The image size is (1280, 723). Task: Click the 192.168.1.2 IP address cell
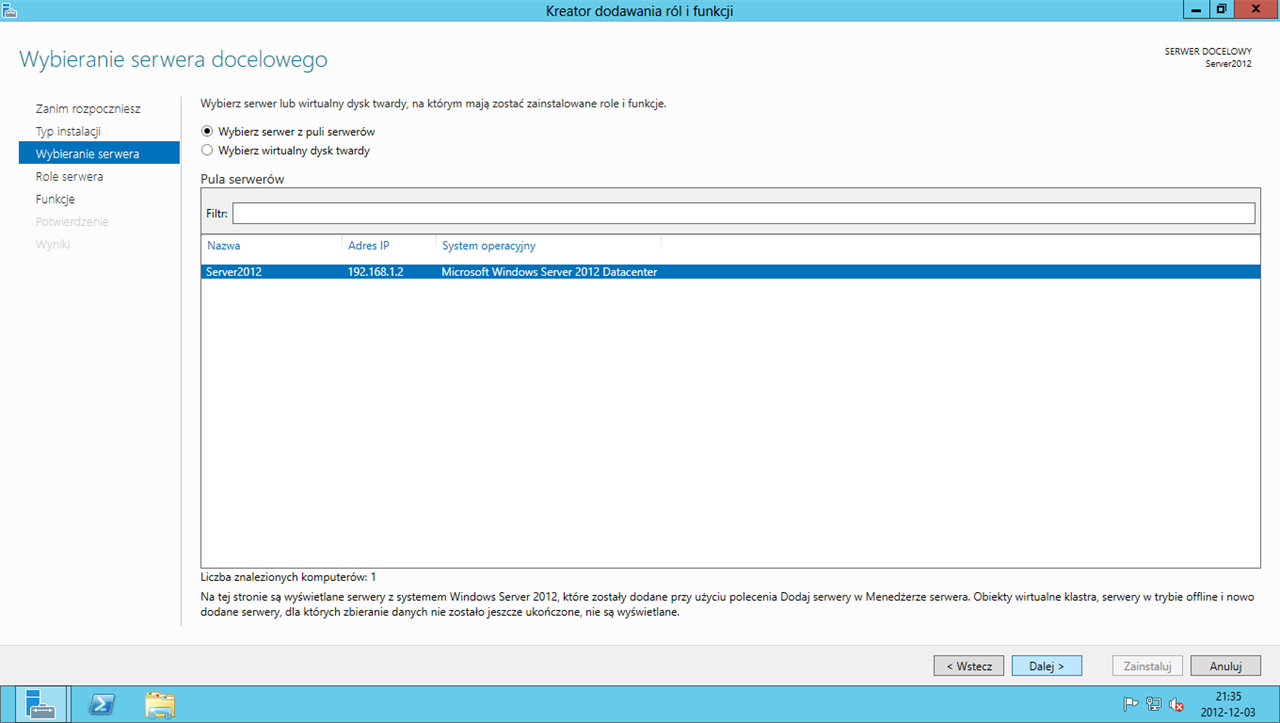tap(375, 271)
